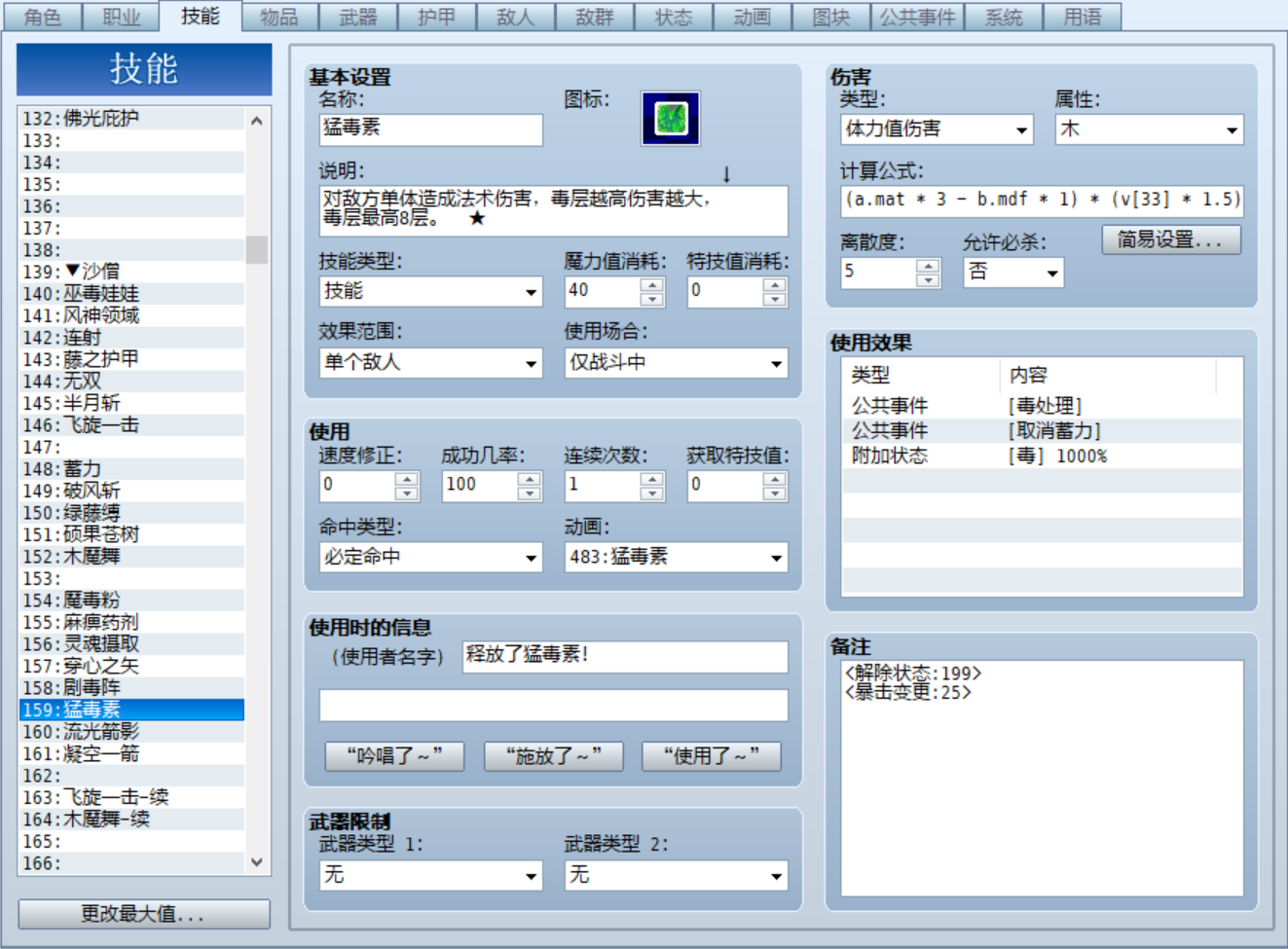Select the 公共事件 [取消蓄力] effect row
Screen dimensions: 1288x949
coord(1042,430)
